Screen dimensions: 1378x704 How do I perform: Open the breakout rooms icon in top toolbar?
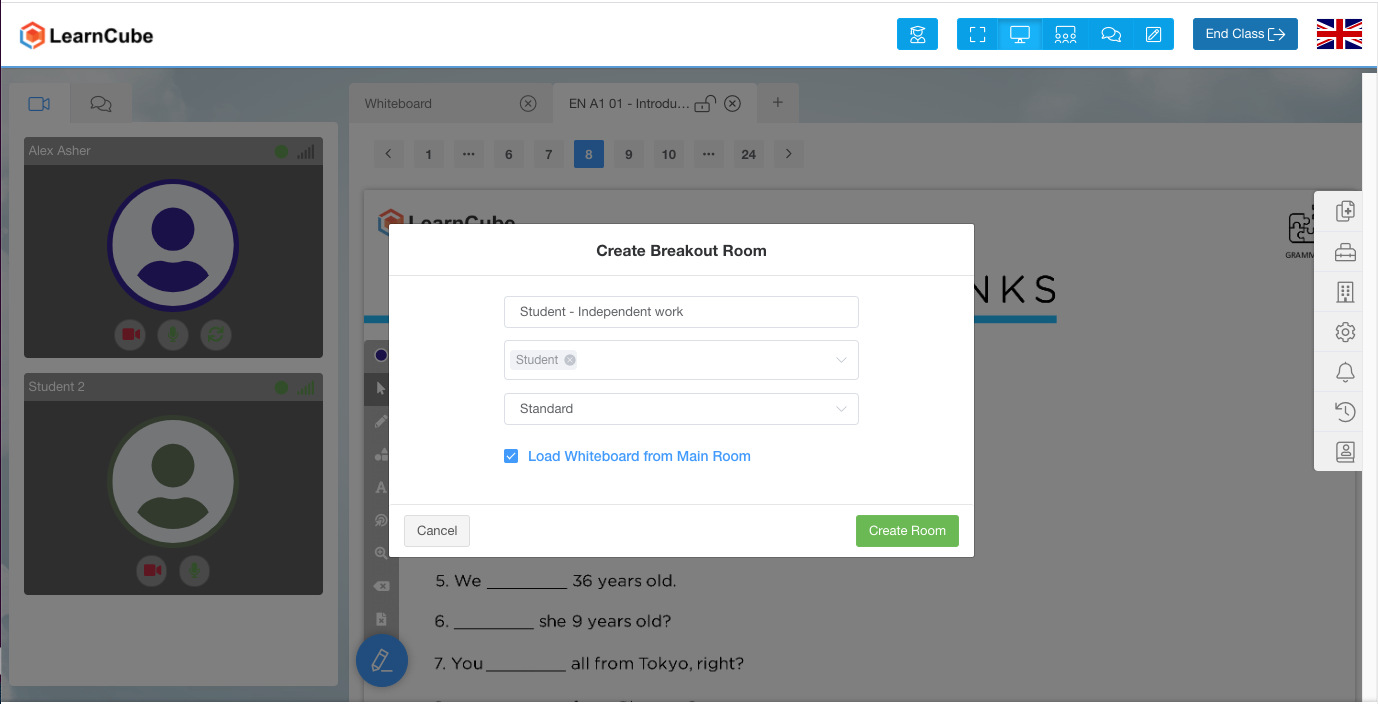pyautogui.click(x=1065, y=33)
